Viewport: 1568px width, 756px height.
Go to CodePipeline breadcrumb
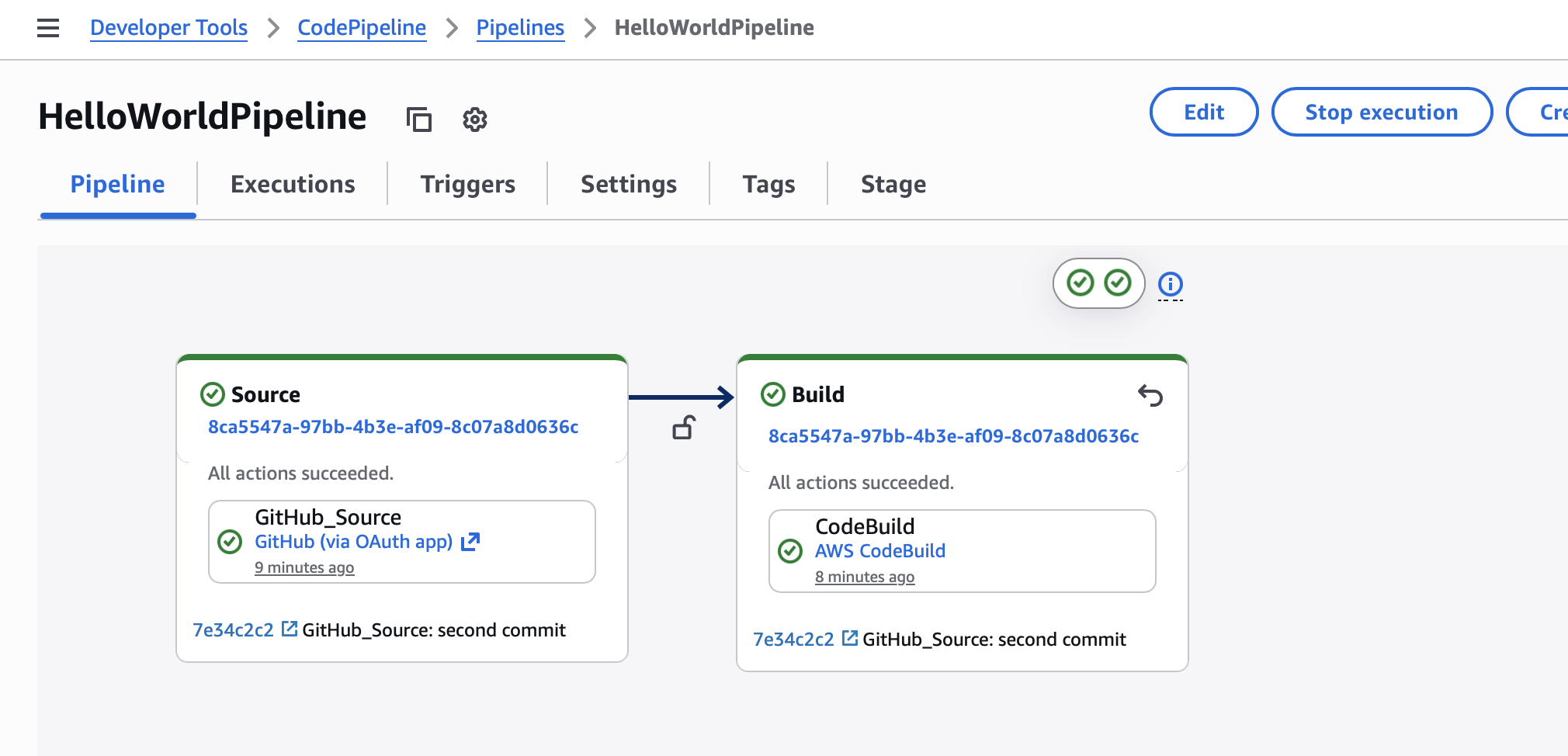tap(362, 28)
